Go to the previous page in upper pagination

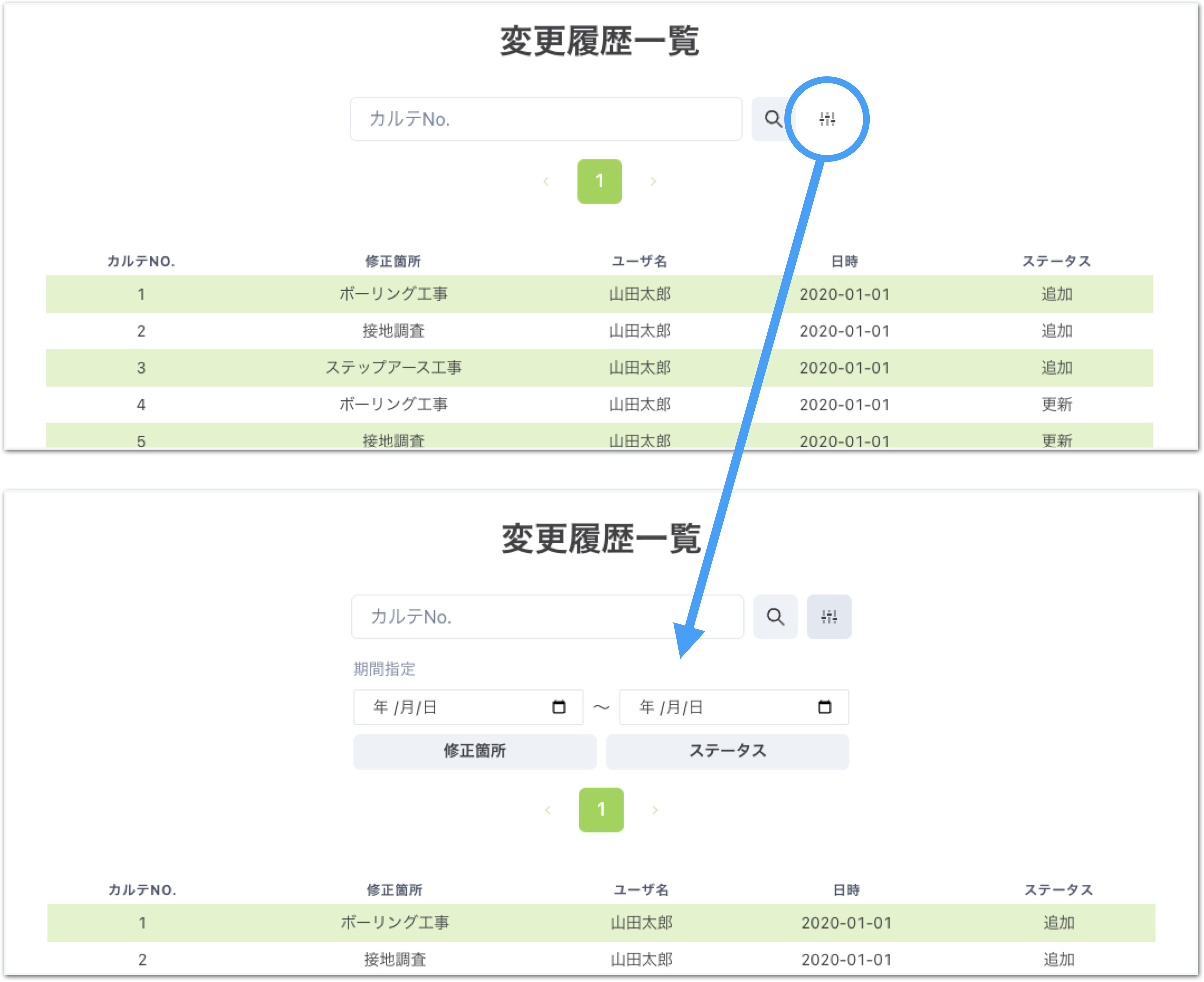[x=546, y=182]
